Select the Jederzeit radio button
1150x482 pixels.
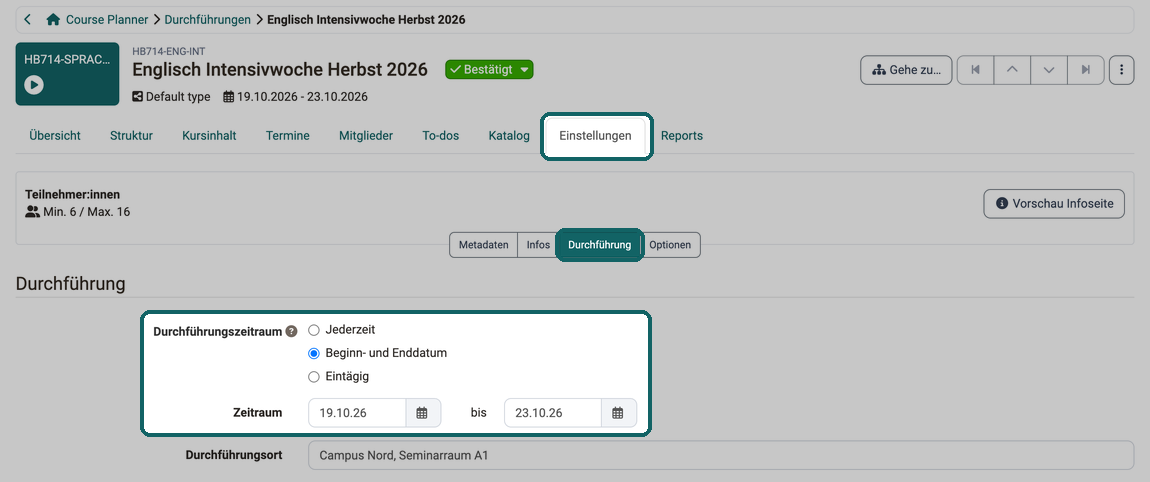pyautogui.click(x=314, y=330)
